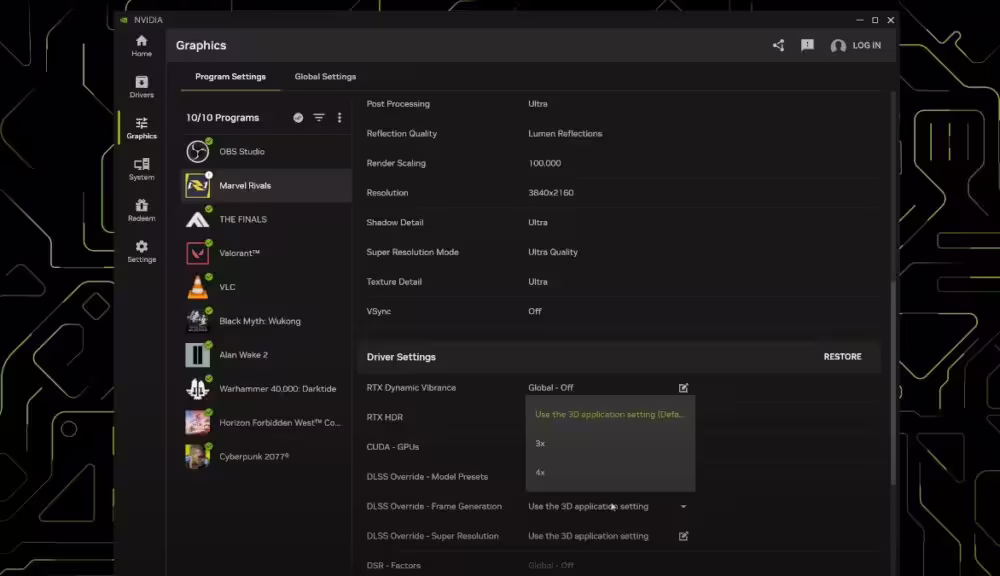
Task: Open the System section
Action: (x=142, y=170)
